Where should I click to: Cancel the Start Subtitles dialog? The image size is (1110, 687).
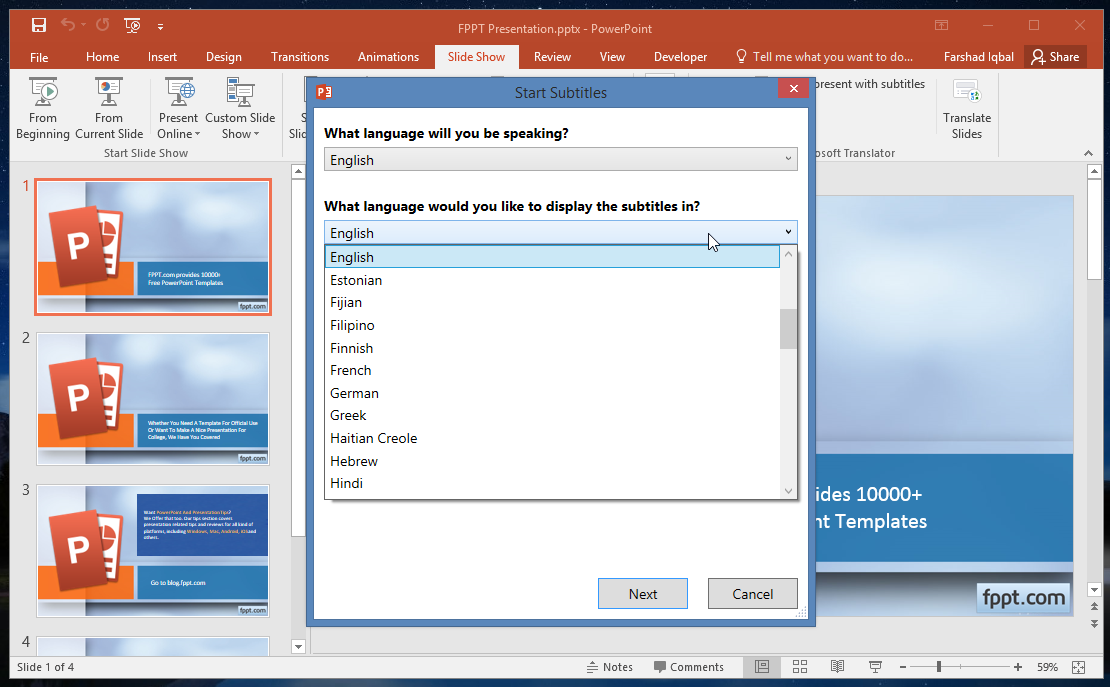click(752, 594)
